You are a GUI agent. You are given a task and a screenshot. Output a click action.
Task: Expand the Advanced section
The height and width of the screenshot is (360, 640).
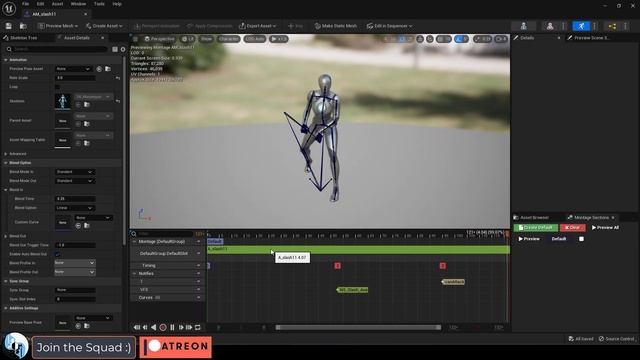(x=6, y=154)
